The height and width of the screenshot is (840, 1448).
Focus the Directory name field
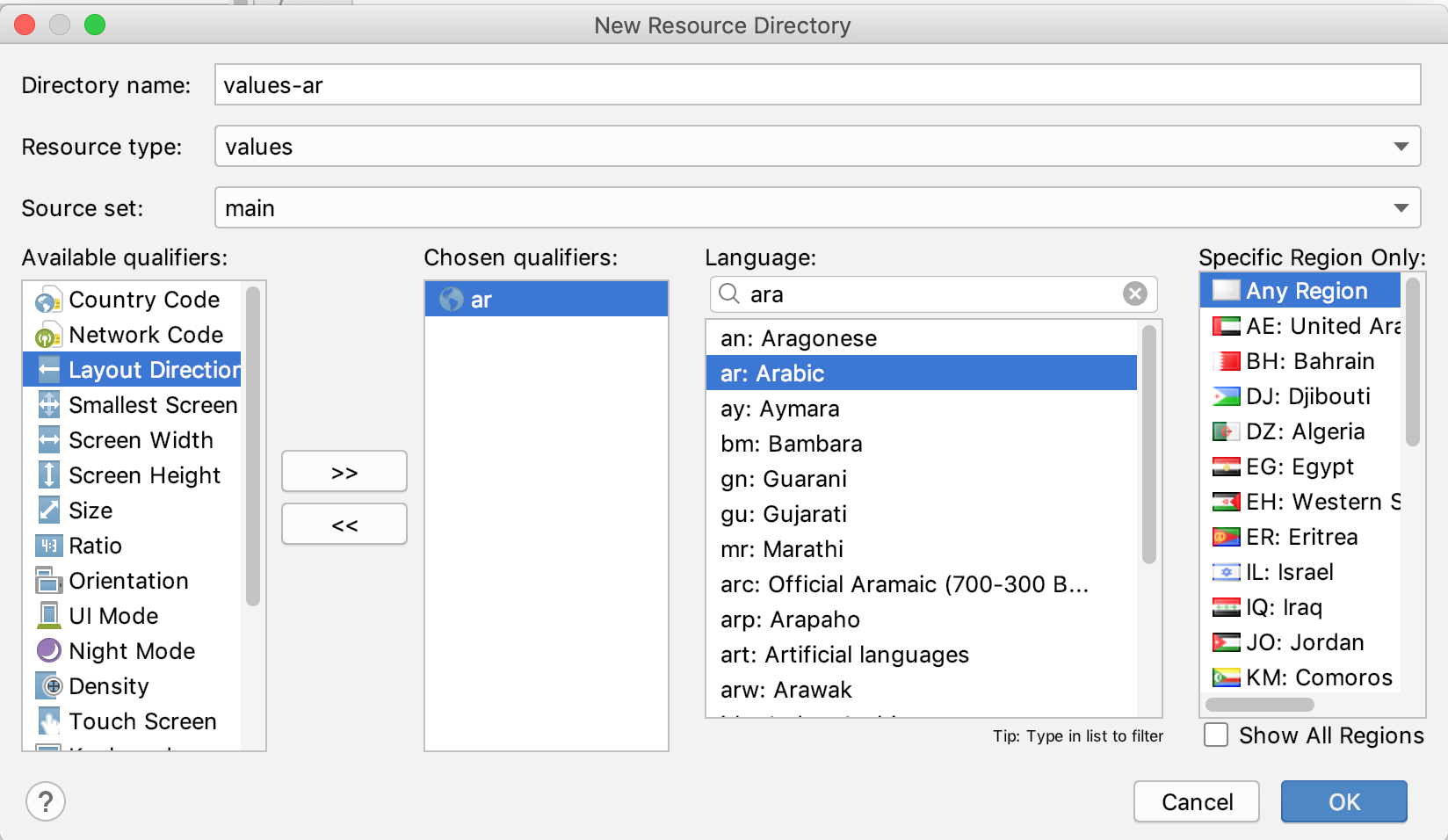point(817,84)
